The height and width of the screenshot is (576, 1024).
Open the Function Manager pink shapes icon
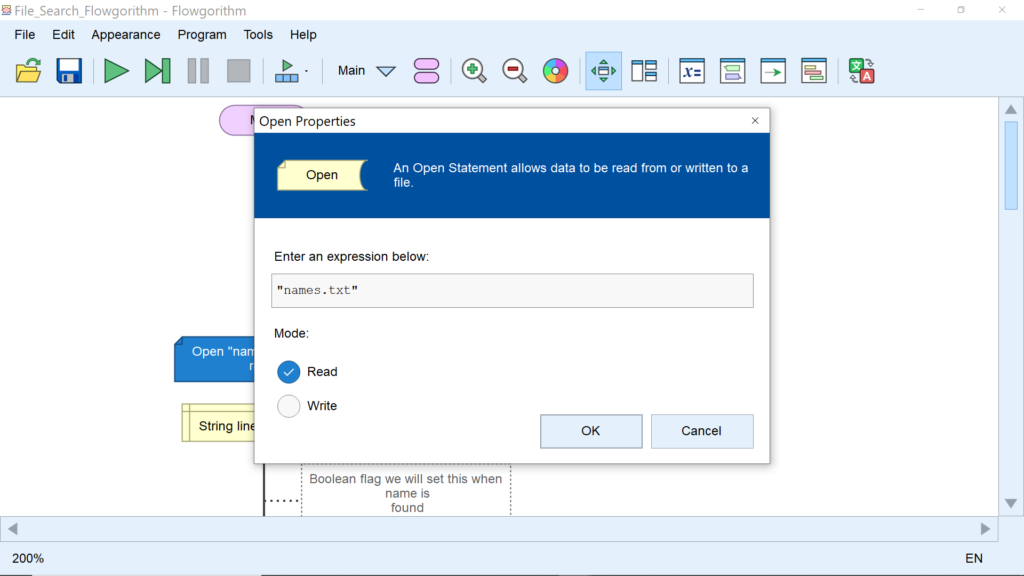[x=426, y=71]
